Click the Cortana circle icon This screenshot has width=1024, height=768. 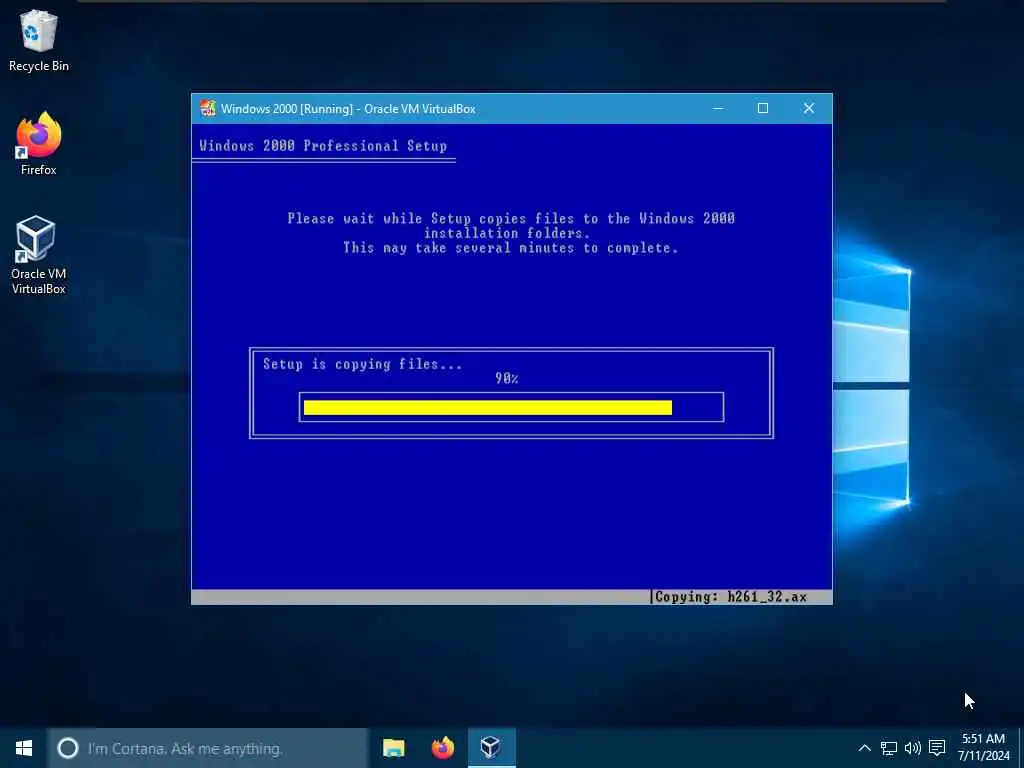68,748
